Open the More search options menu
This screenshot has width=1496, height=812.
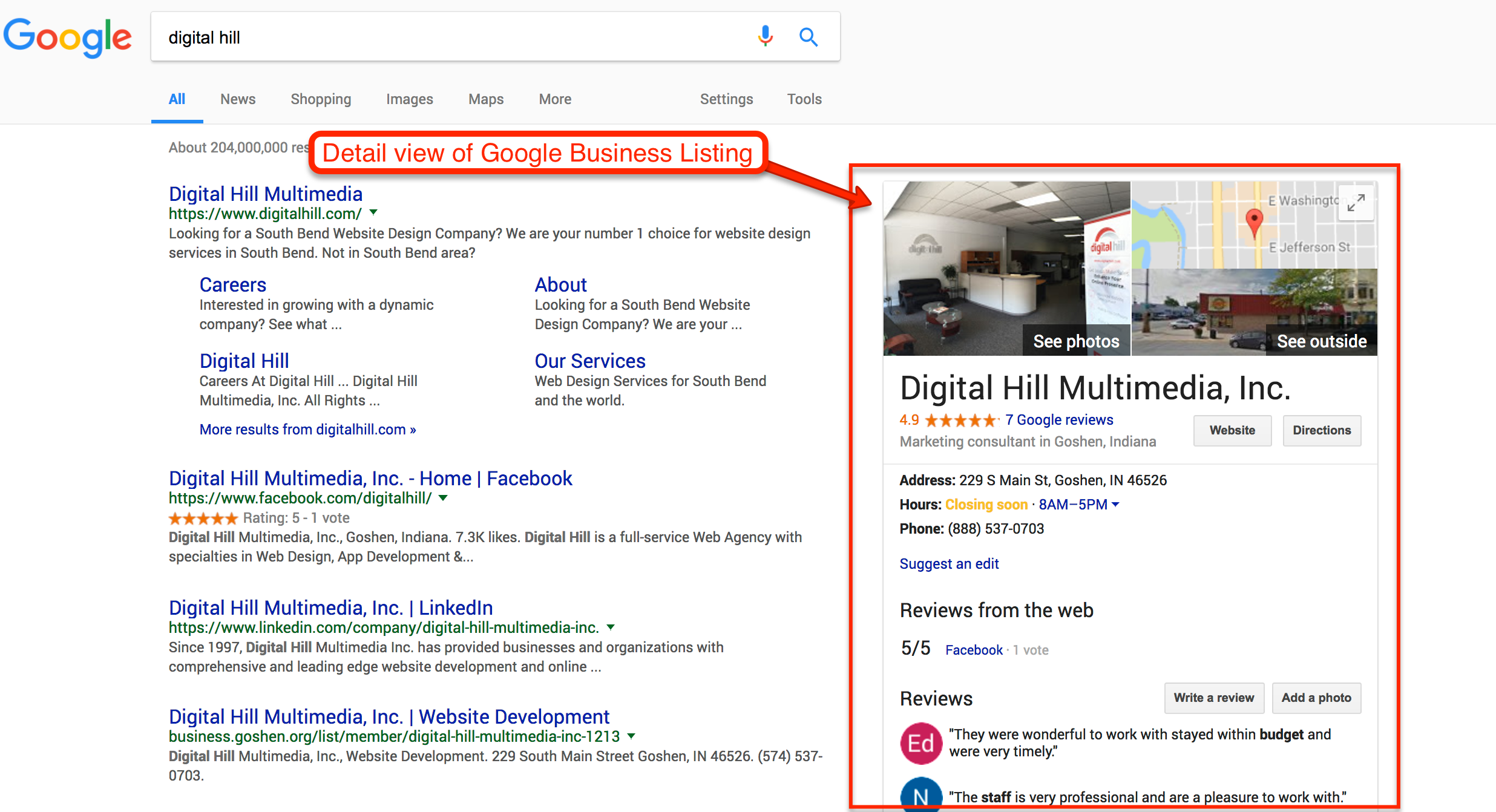click(554, 99)
